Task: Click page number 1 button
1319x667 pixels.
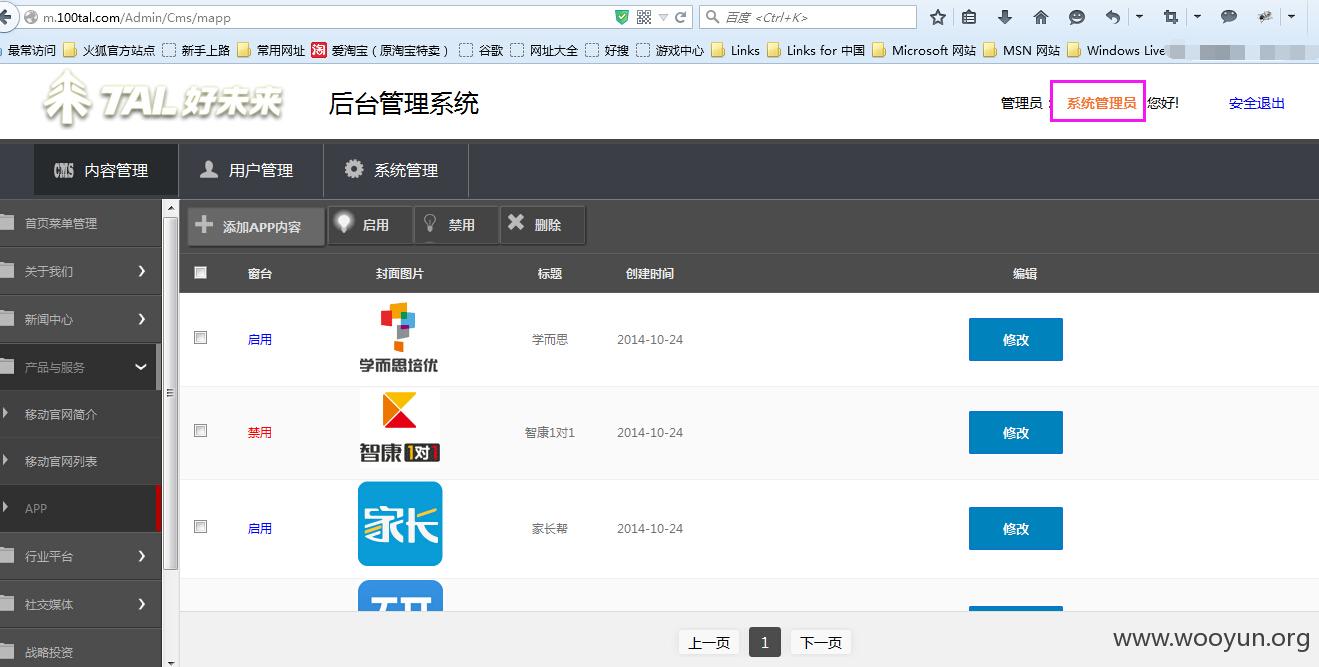Action: point(765,642)
